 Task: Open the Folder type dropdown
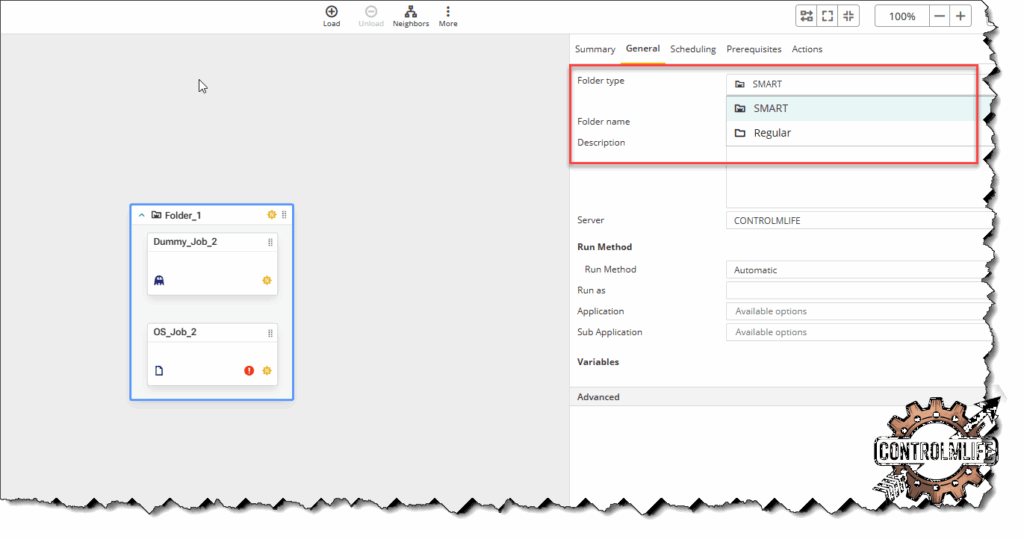(x=850, y=84)
